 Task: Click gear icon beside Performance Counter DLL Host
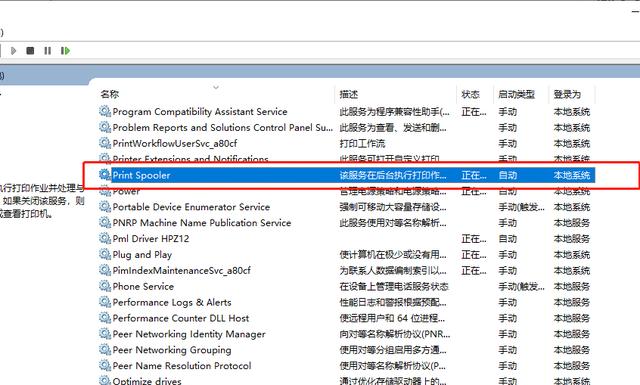coord(105,318)
